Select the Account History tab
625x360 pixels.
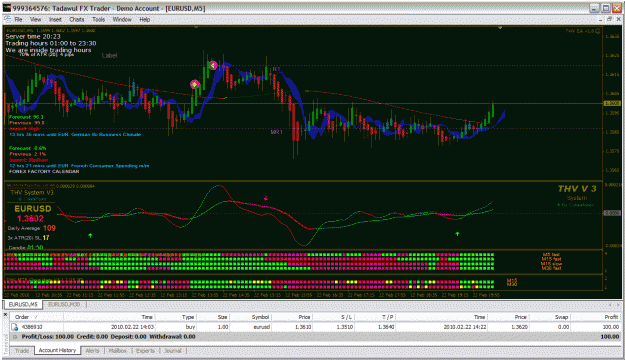tap(57, 350)
